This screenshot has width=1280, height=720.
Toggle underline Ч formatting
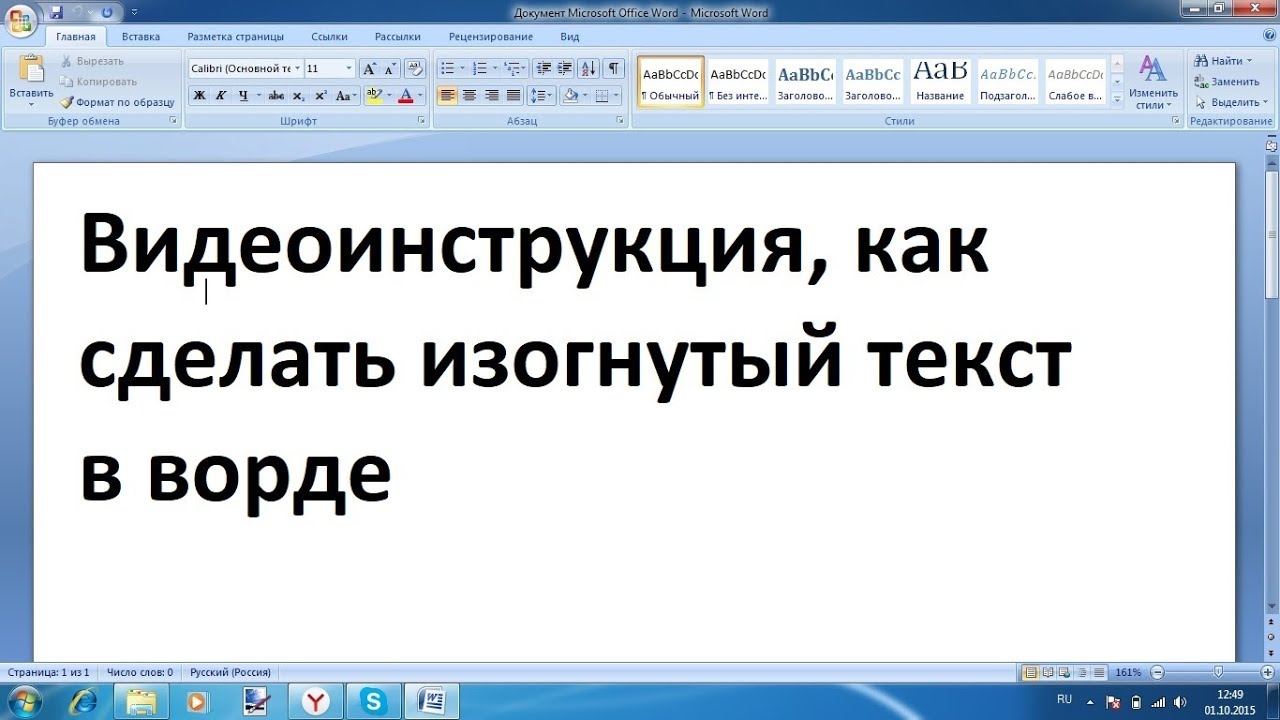coord(242,96)
